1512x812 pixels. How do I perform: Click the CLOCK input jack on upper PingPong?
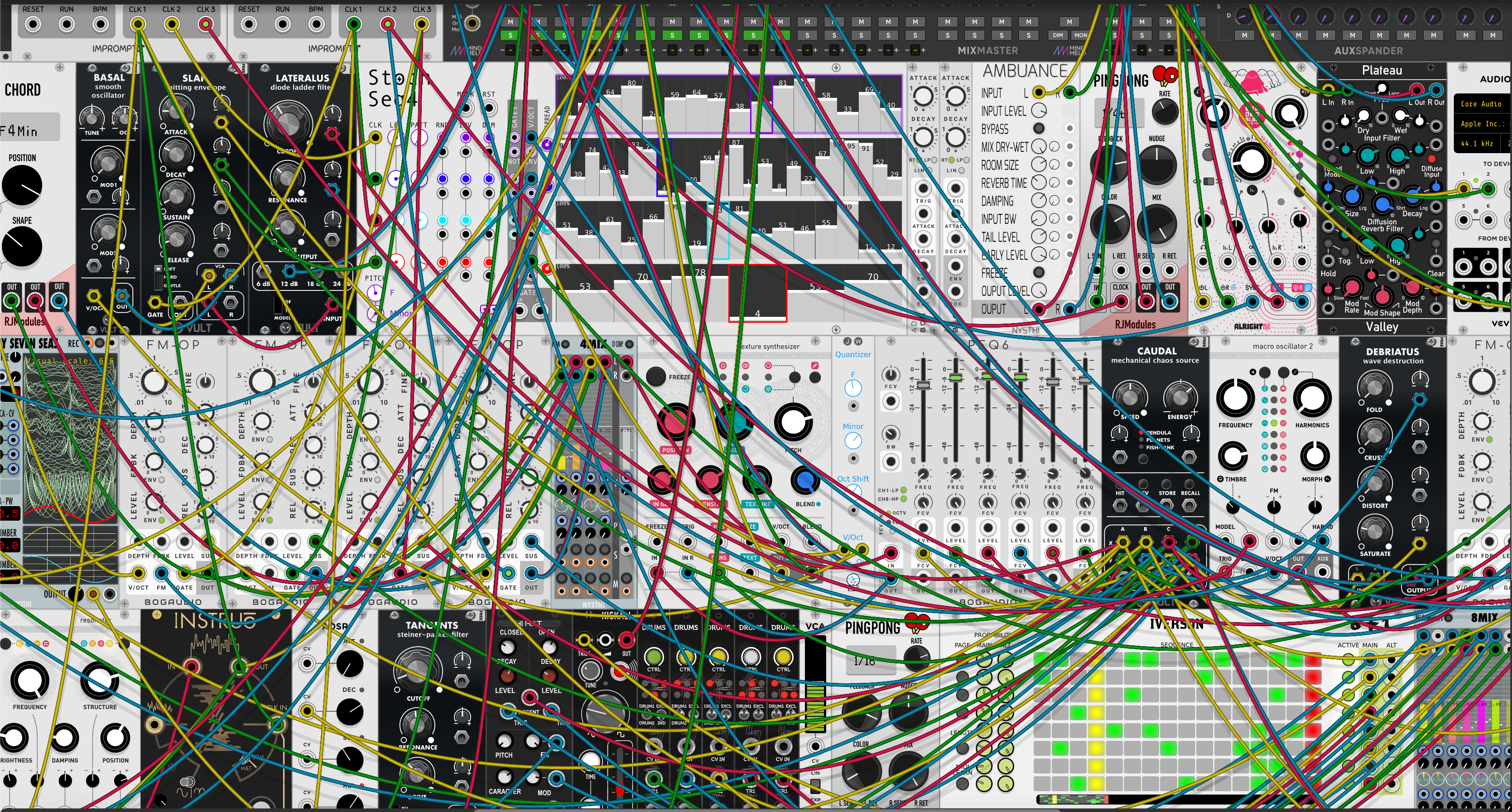(x=1121, y=302)
